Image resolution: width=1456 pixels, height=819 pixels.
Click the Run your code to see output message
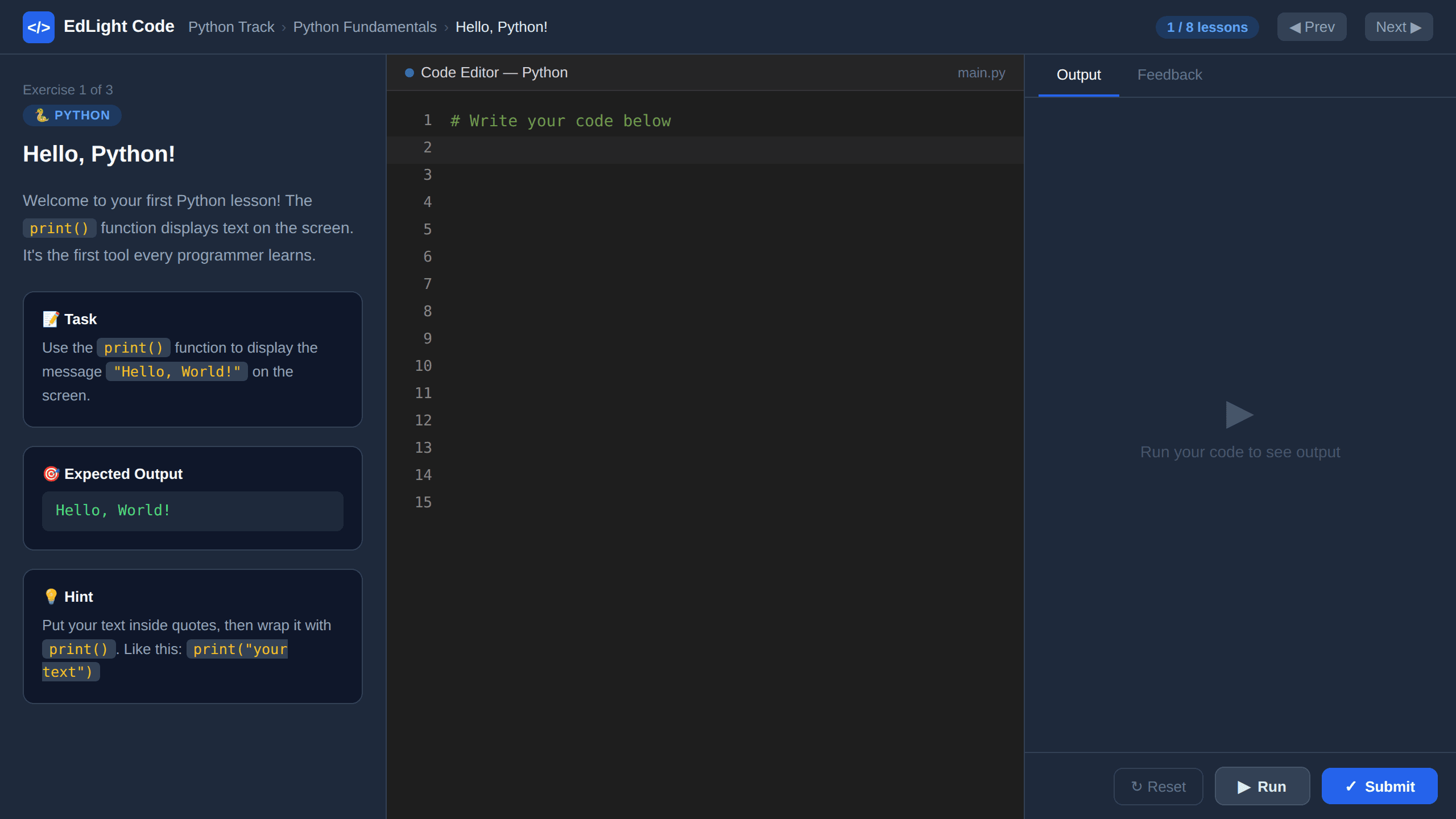[1240, 452]
